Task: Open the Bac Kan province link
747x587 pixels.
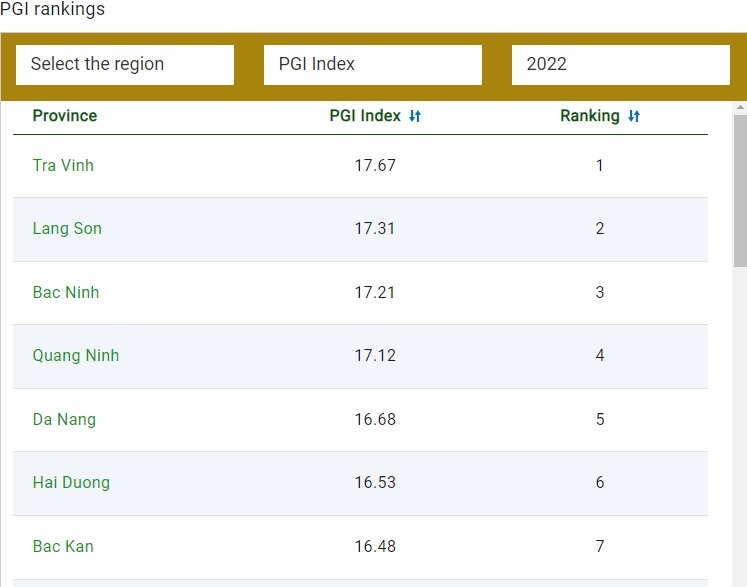Action: (x=63, y=546)
